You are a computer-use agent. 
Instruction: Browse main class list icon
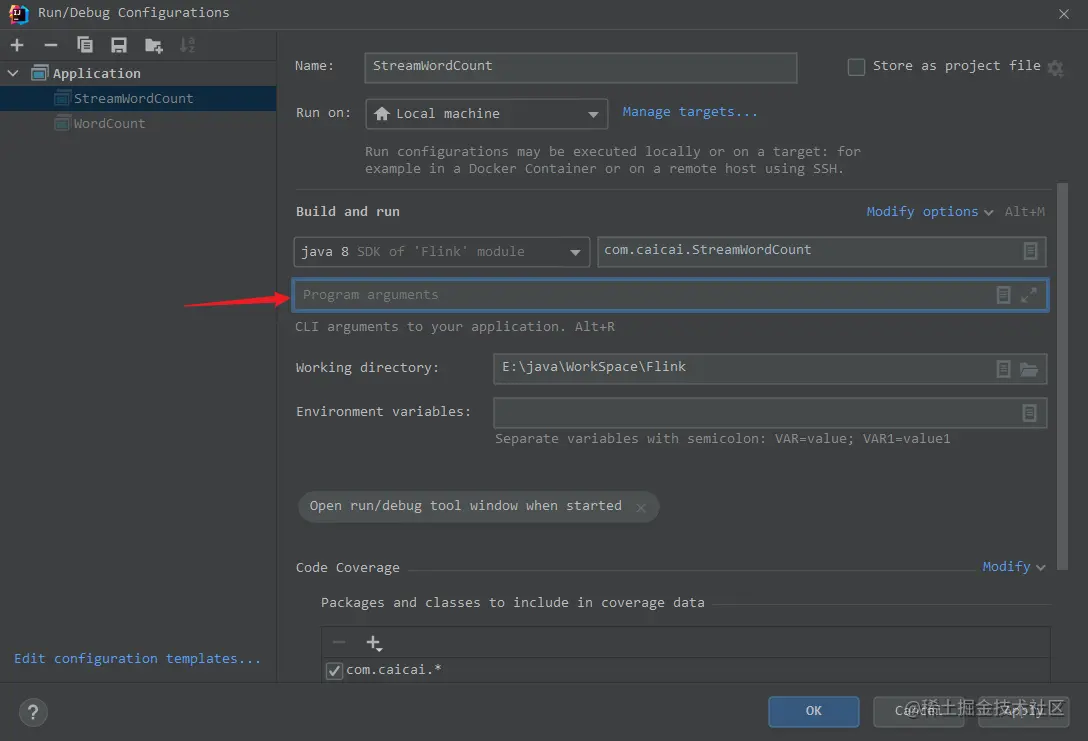1030,251
